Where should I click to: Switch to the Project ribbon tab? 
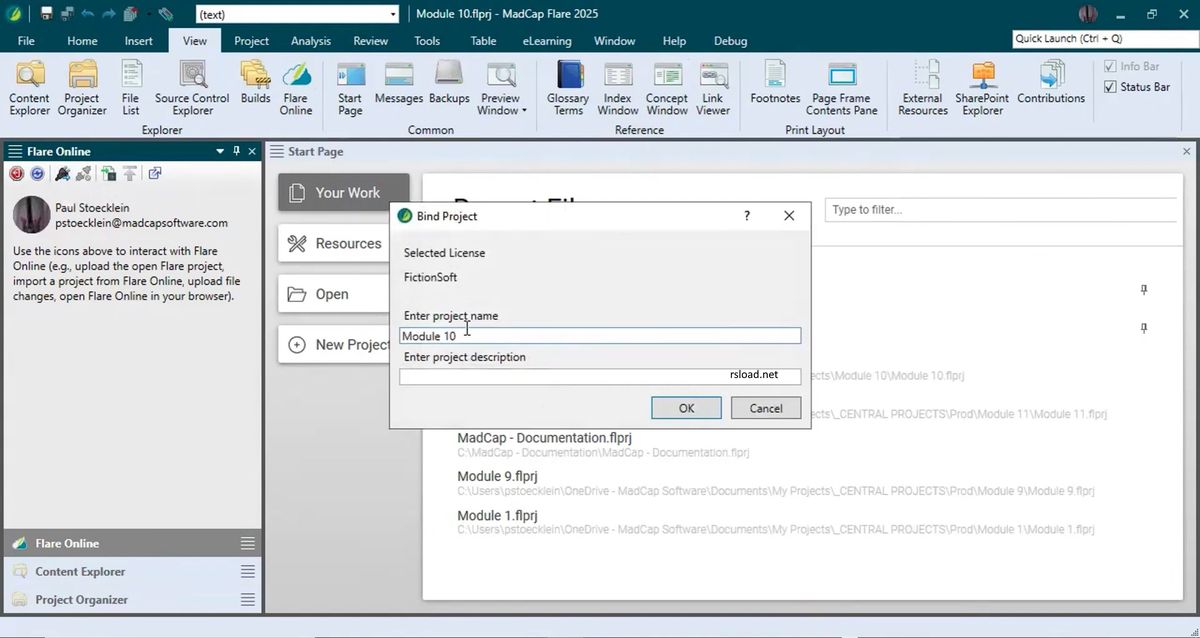pos(251,41)
